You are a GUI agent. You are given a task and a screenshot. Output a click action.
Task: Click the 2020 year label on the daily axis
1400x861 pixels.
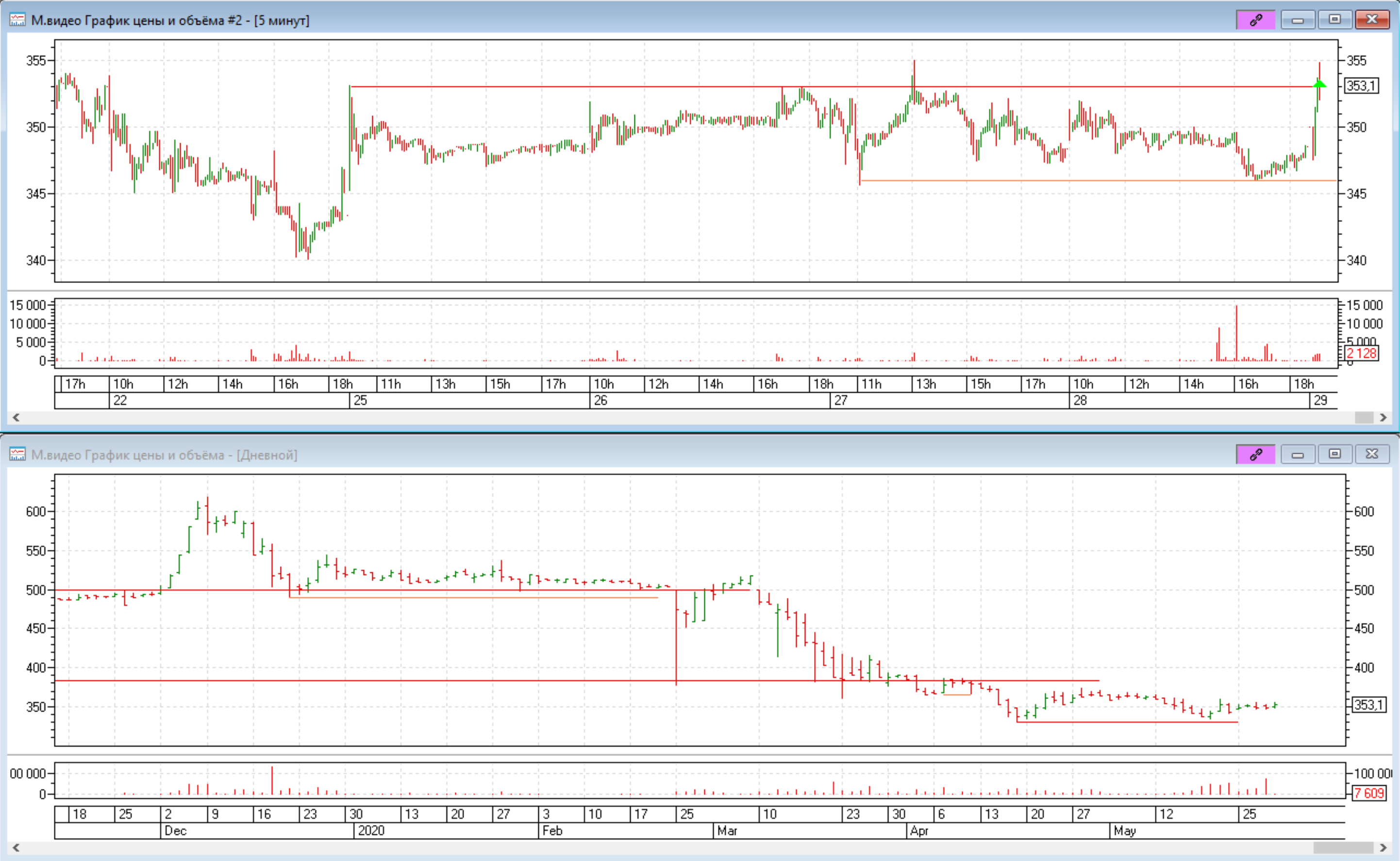[371, 831]
